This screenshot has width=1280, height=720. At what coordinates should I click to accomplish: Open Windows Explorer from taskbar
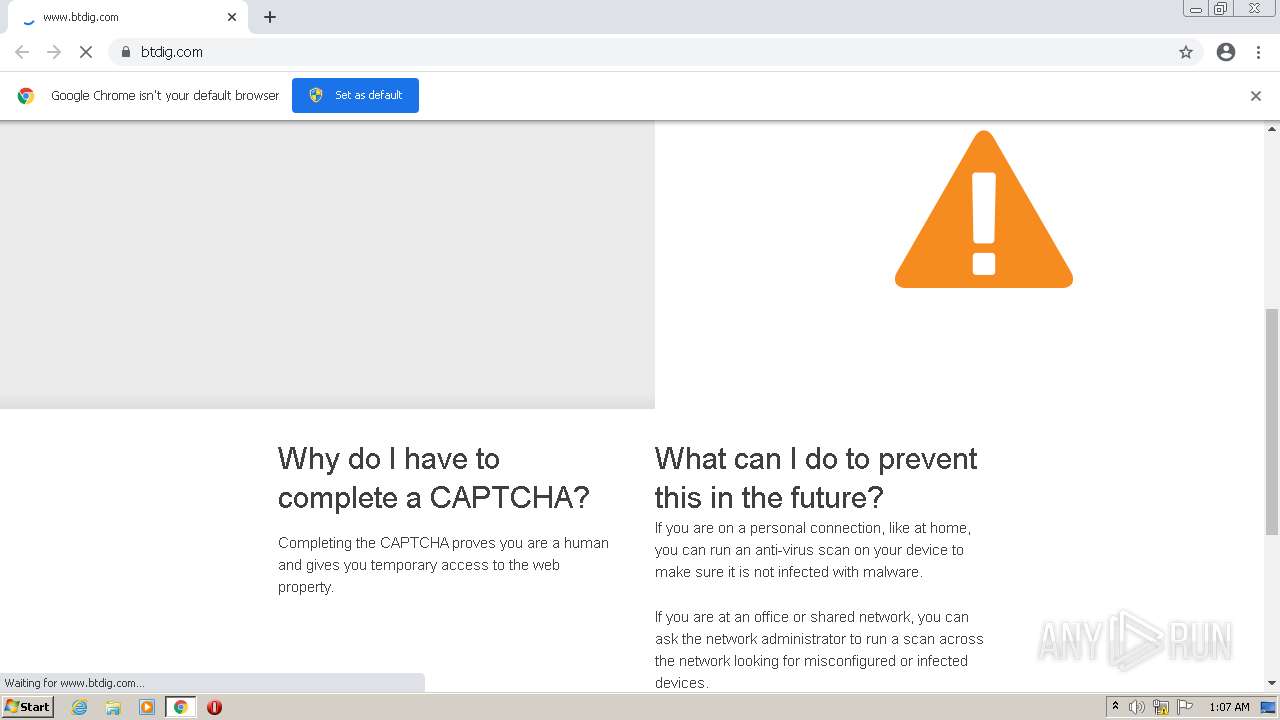[x=113, y=707]
